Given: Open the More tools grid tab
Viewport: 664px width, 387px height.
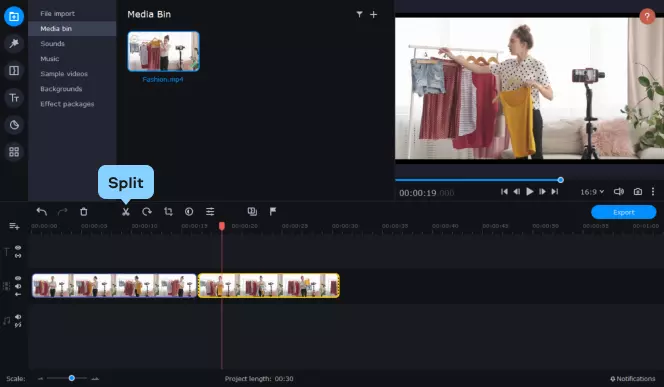Looking at the screenshot, I should point(14,152).
